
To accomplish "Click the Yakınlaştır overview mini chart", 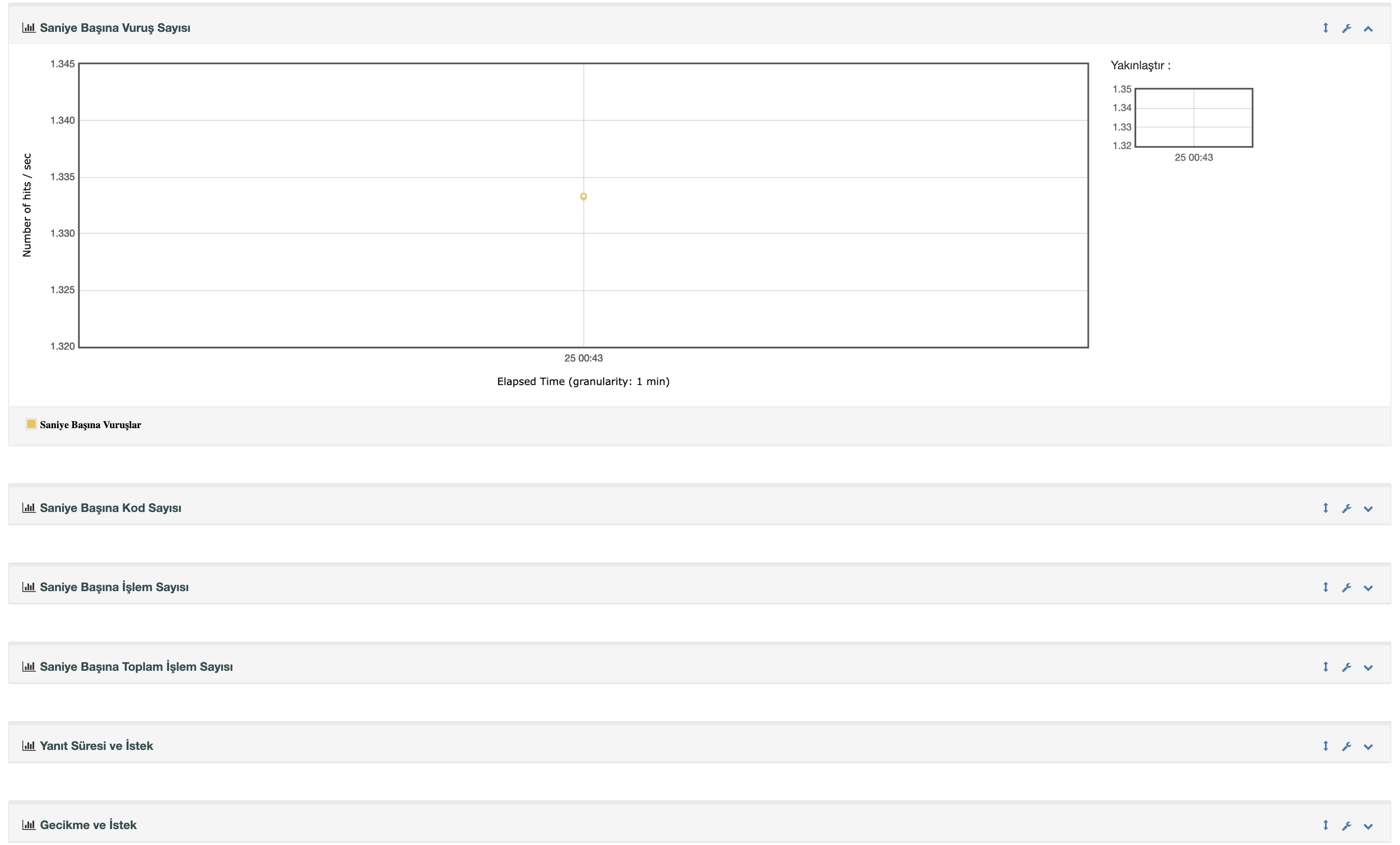I will pos(1193,118).
